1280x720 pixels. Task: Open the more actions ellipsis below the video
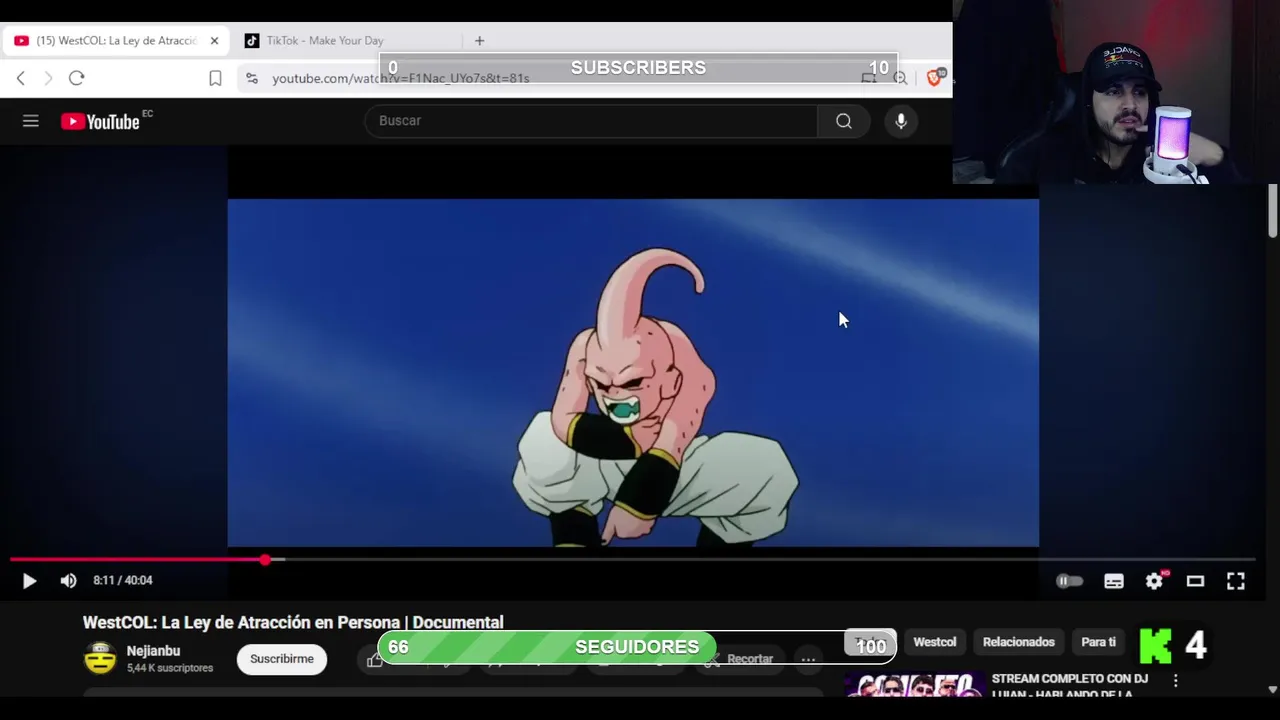click(808, 659)
